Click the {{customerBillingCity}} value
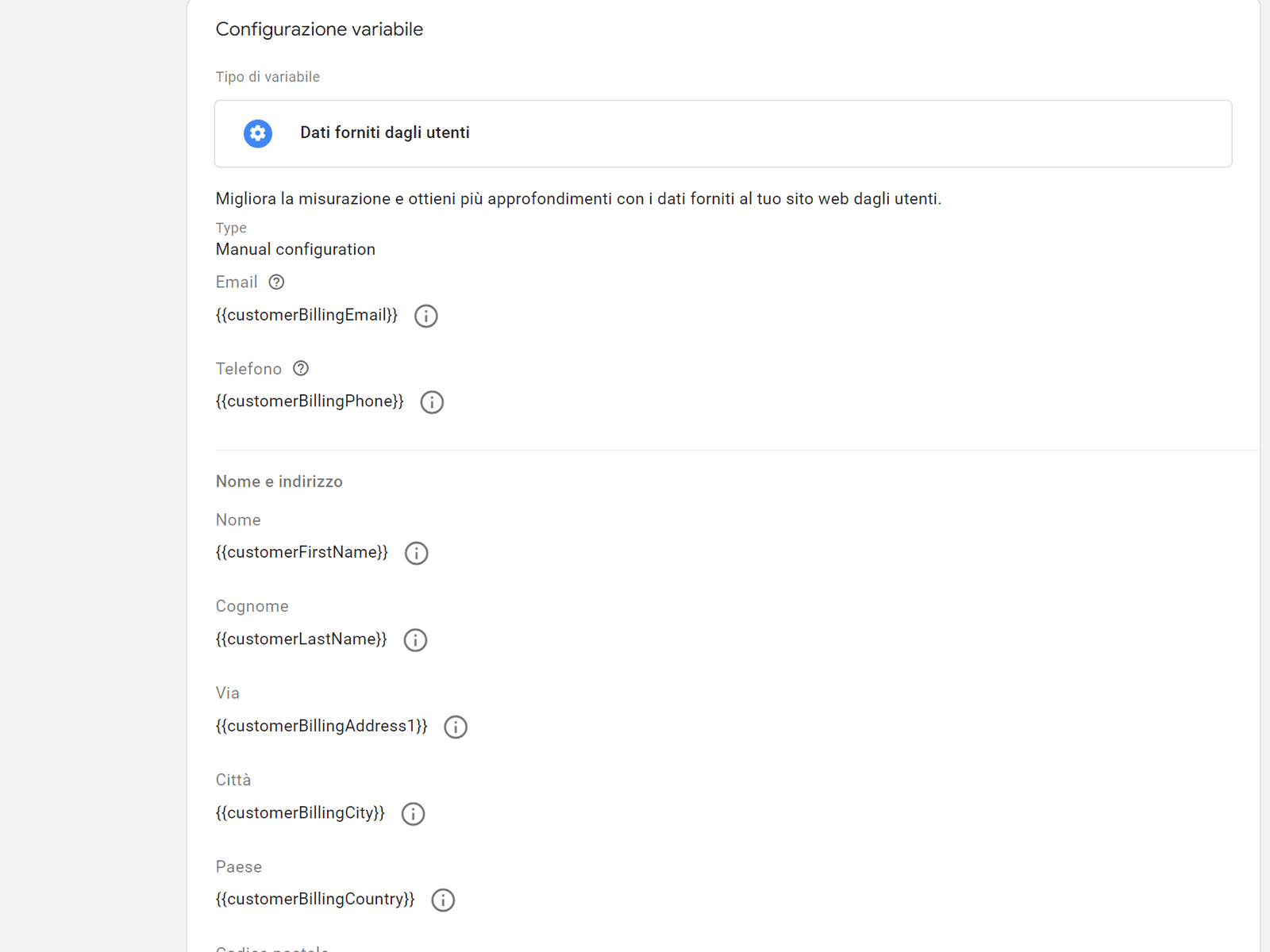1270x952 pixels. (300, 813)
